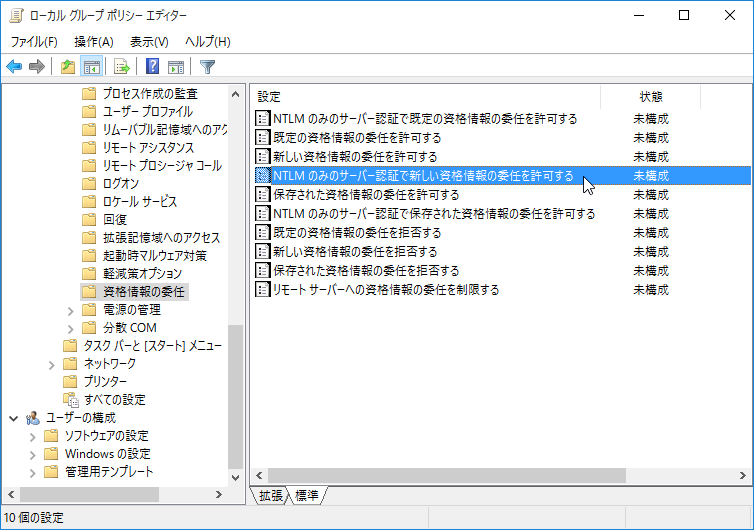The height and width of the screenshot is (530, 754).
Task: Select NTLM のみのサーバー認証で新しい資格情報の委任を許可する
Action: pyautogui.click(x=423, y=176)
